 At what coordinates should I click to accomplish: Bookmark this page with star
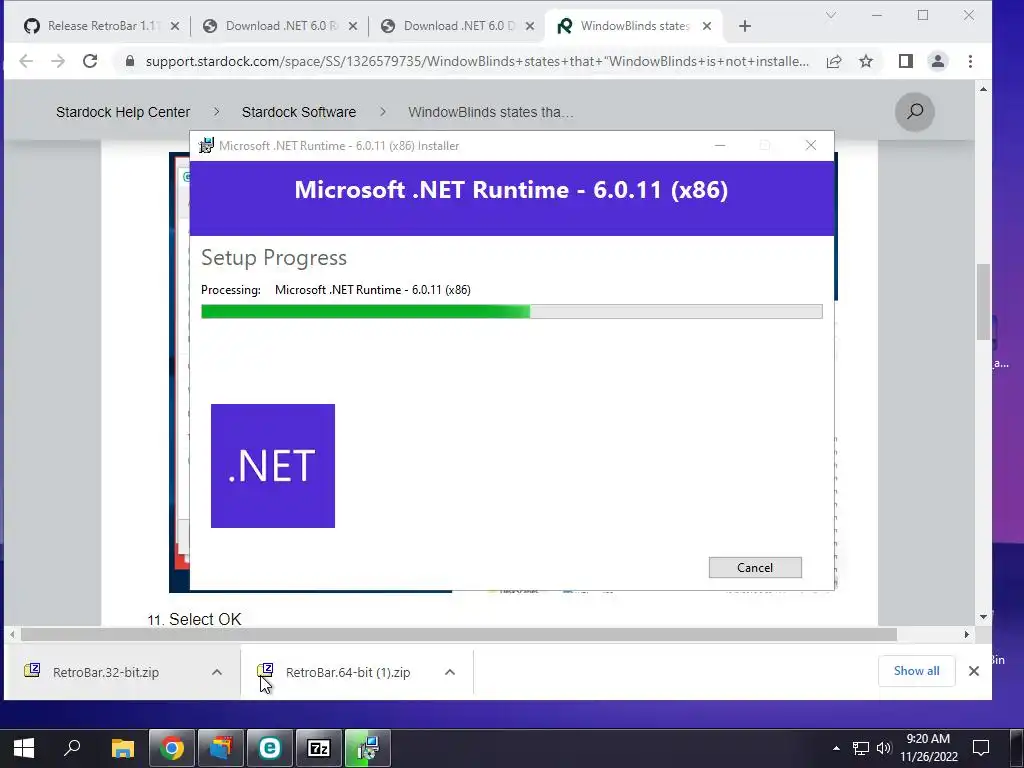coord(866,61)
